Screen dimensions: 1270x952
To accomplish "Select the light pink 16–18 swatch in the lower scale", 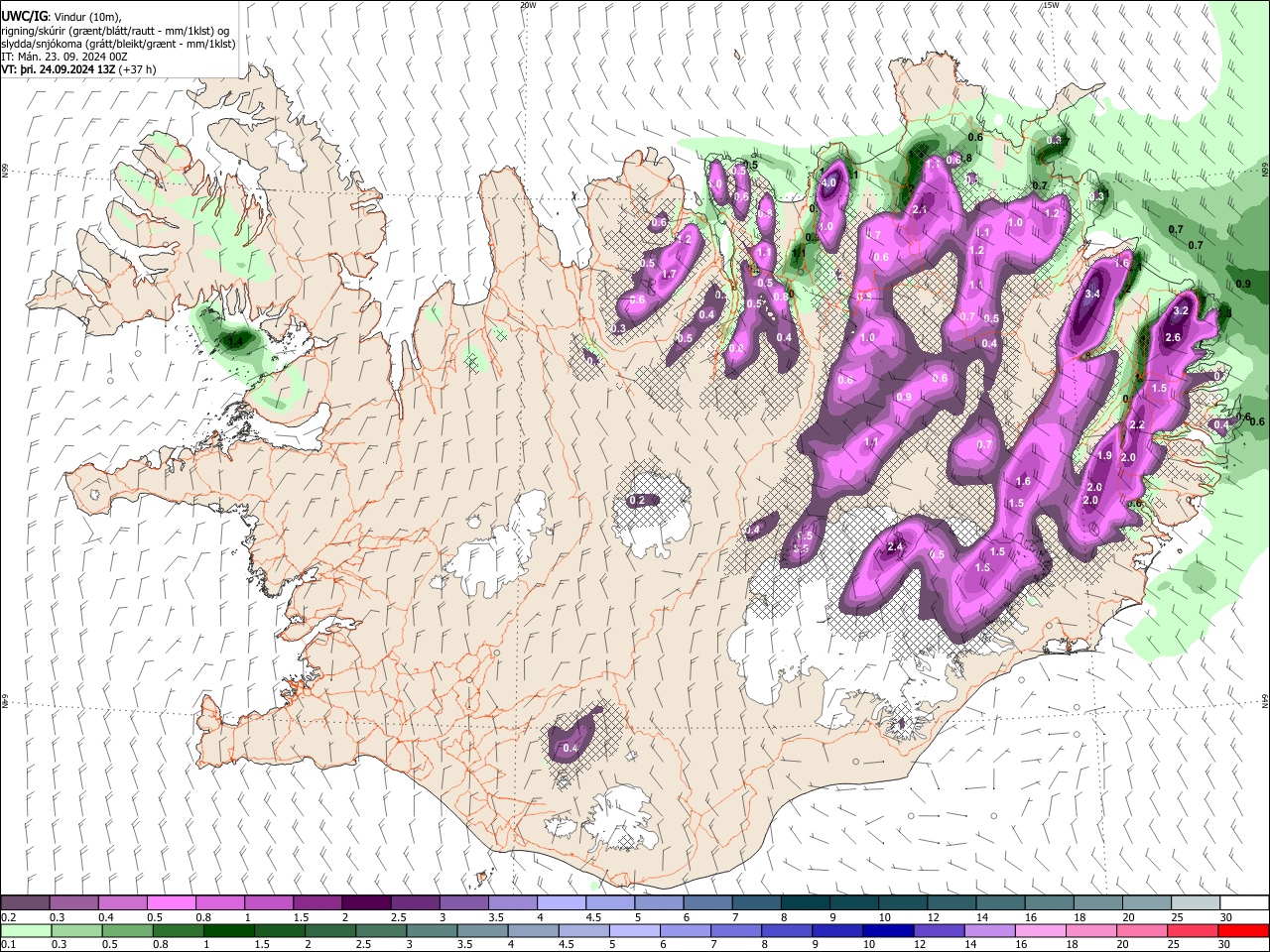I will coord(1041,931).
